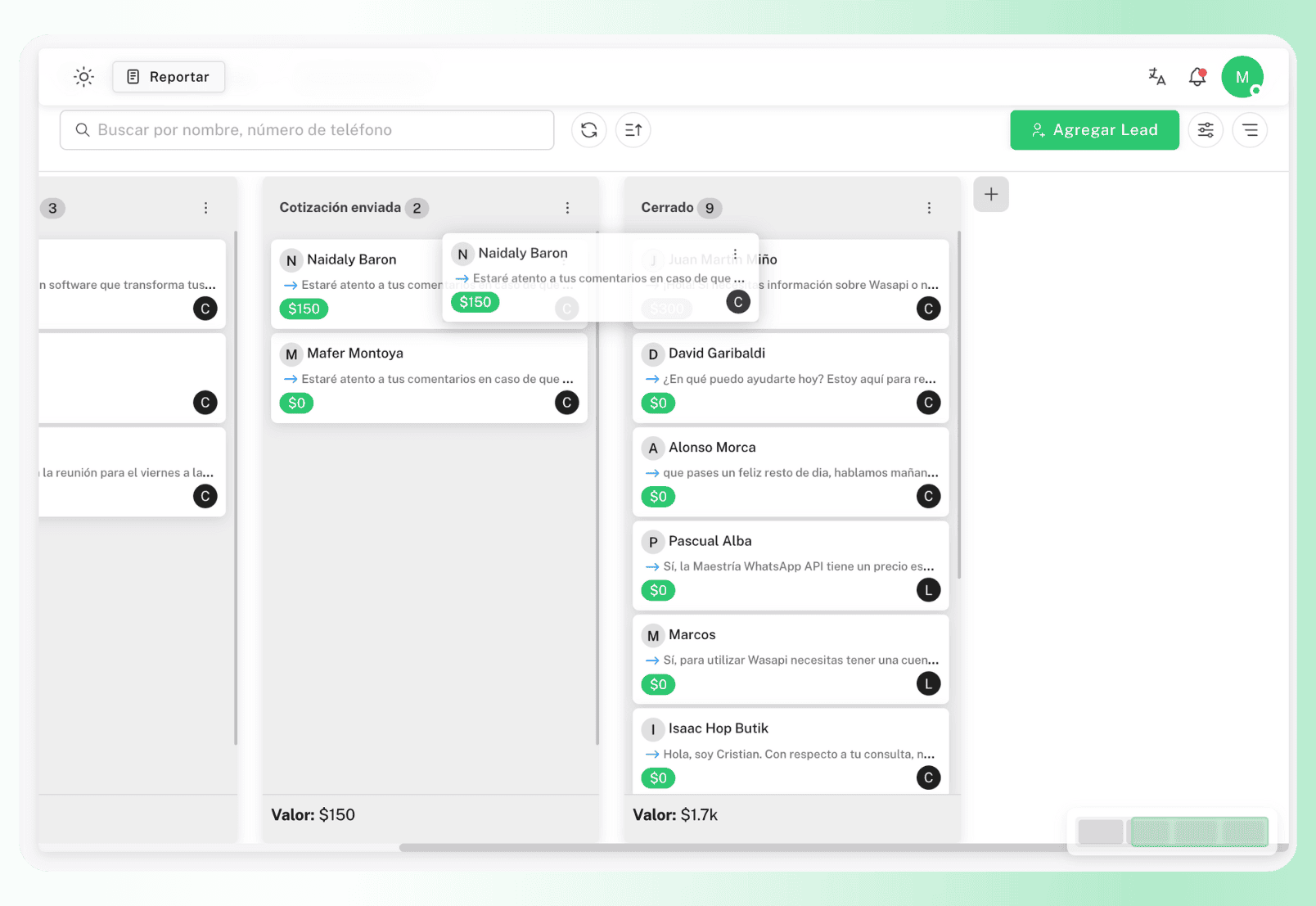Open Naidaly Baron card in Cotización enviada
Image resolution: width=1316 pixels, height=906 pixels.
coord(356,284)
